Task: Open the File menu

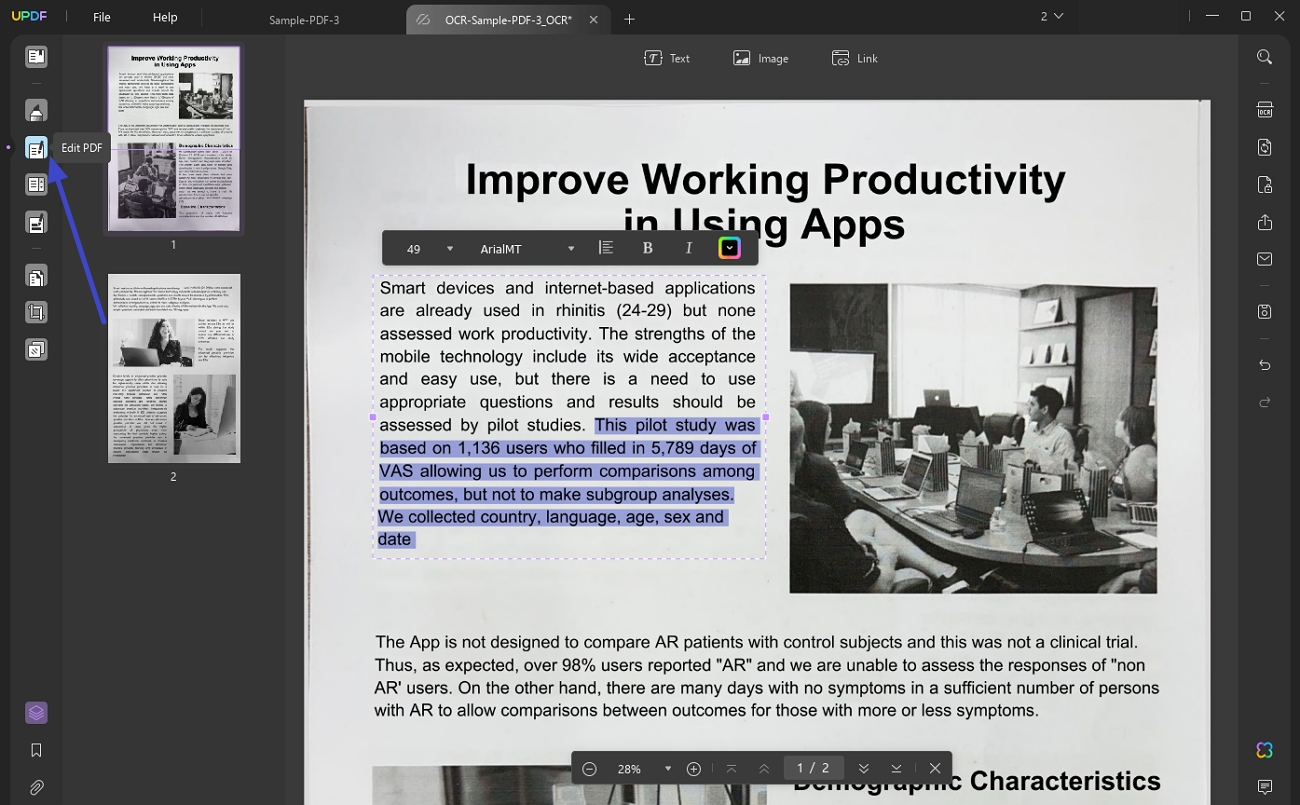Action: (102, 17)
